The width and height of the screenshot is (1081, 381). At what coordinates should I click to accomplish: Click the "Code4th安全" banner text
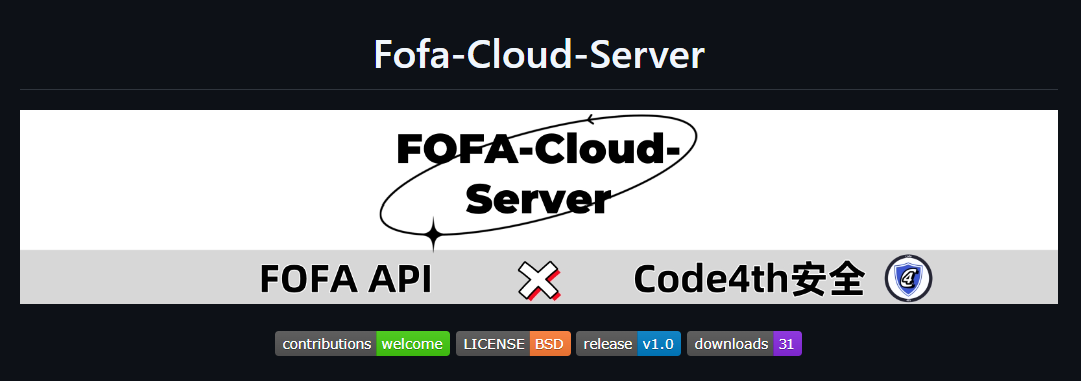coord(749,279)
